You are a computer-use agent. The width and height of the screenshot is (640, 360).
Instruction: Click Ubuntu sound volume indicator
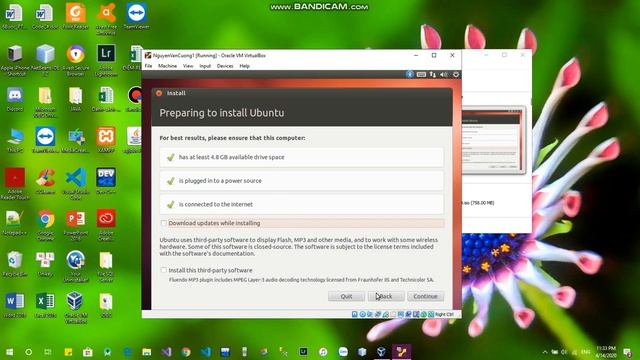point(444,74)
